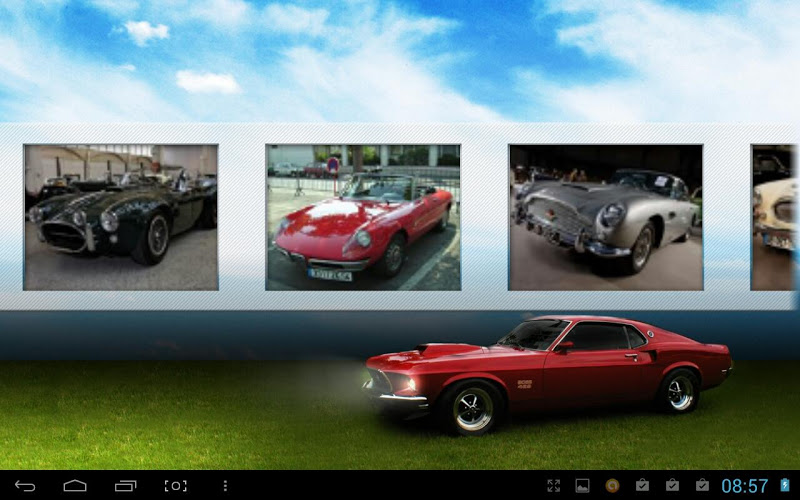Tap the fullscreen expand arrows icon
Viewport: 800px width, 500px height.
[x=554, y=486]
